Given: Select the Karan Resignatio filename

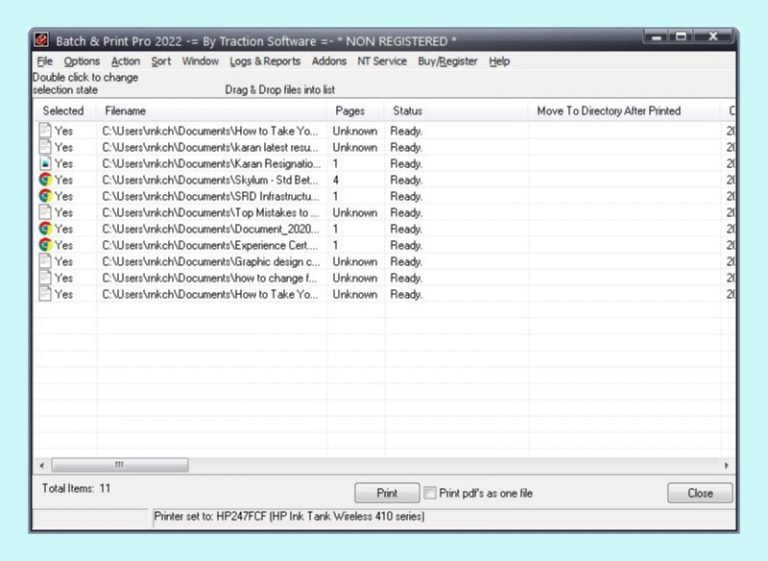Looking at the screenshot, I should pos(212,163).
